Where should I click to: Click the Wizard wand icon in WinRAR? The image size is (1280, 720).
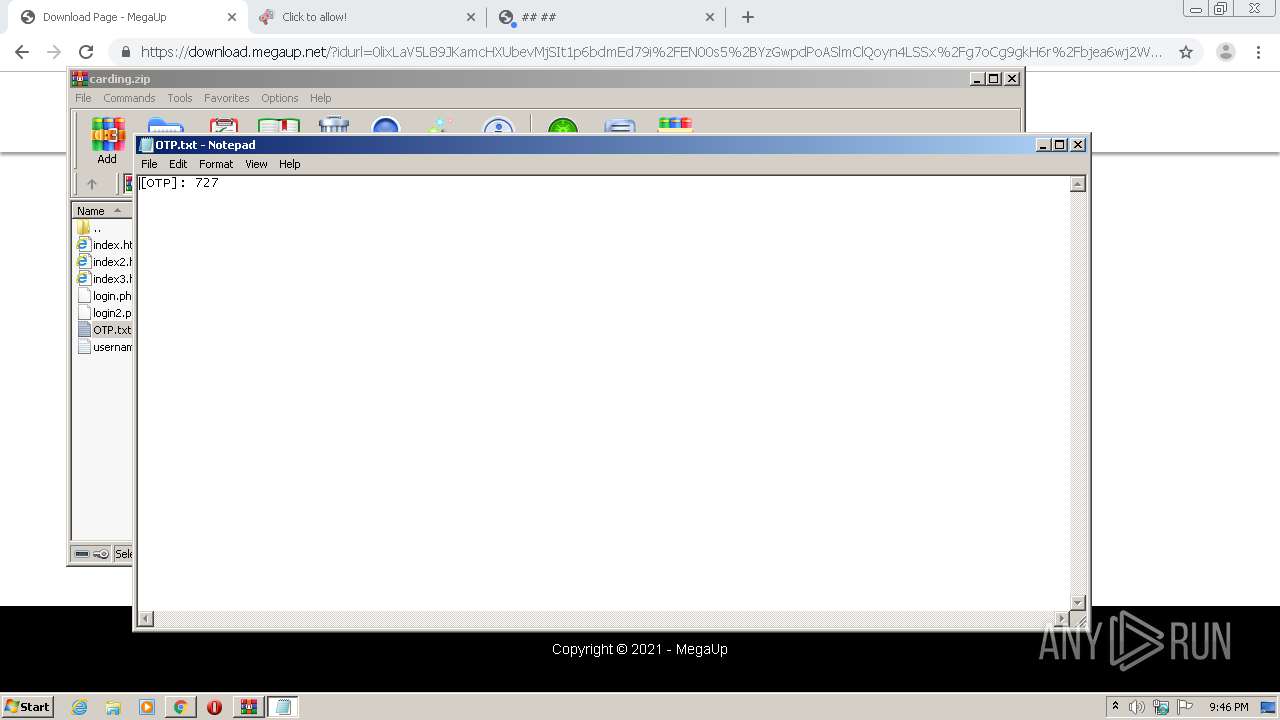click(x=441, y=126)
